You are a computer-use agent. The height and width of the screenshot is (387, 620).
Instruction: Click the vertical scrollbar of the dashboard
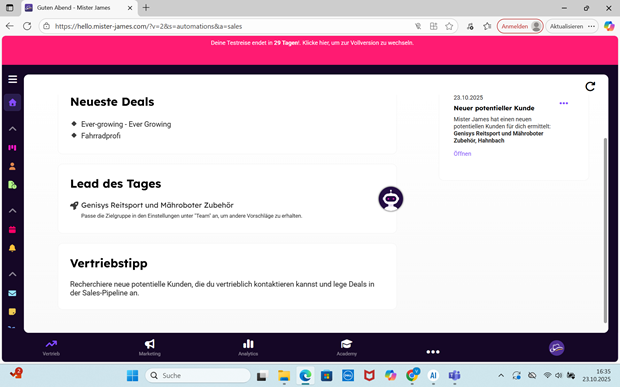coord(605,230)
